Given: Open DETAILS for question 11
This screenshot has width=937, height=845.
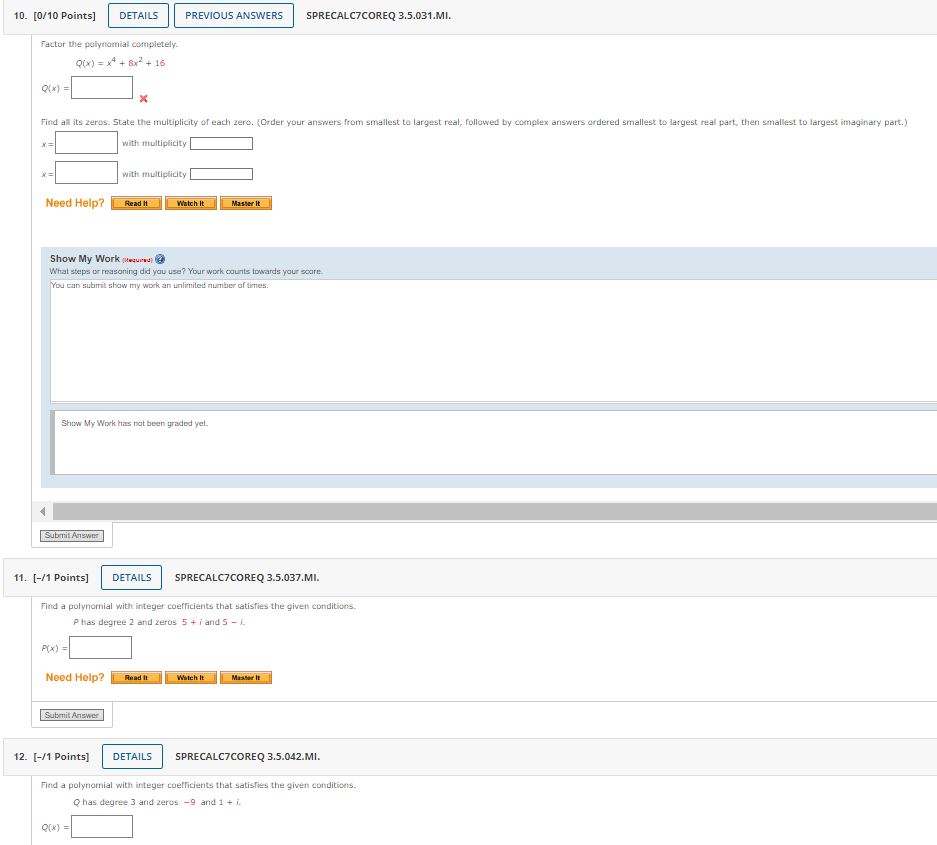Looking at the screenshot, I should click(x=131, y=577).
